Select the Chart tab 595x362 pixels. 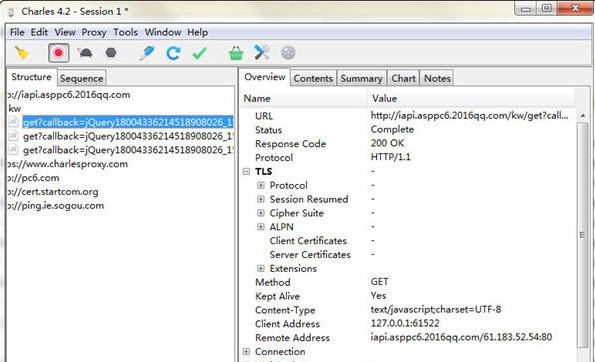pyautogui.click(x=403, y=79)
